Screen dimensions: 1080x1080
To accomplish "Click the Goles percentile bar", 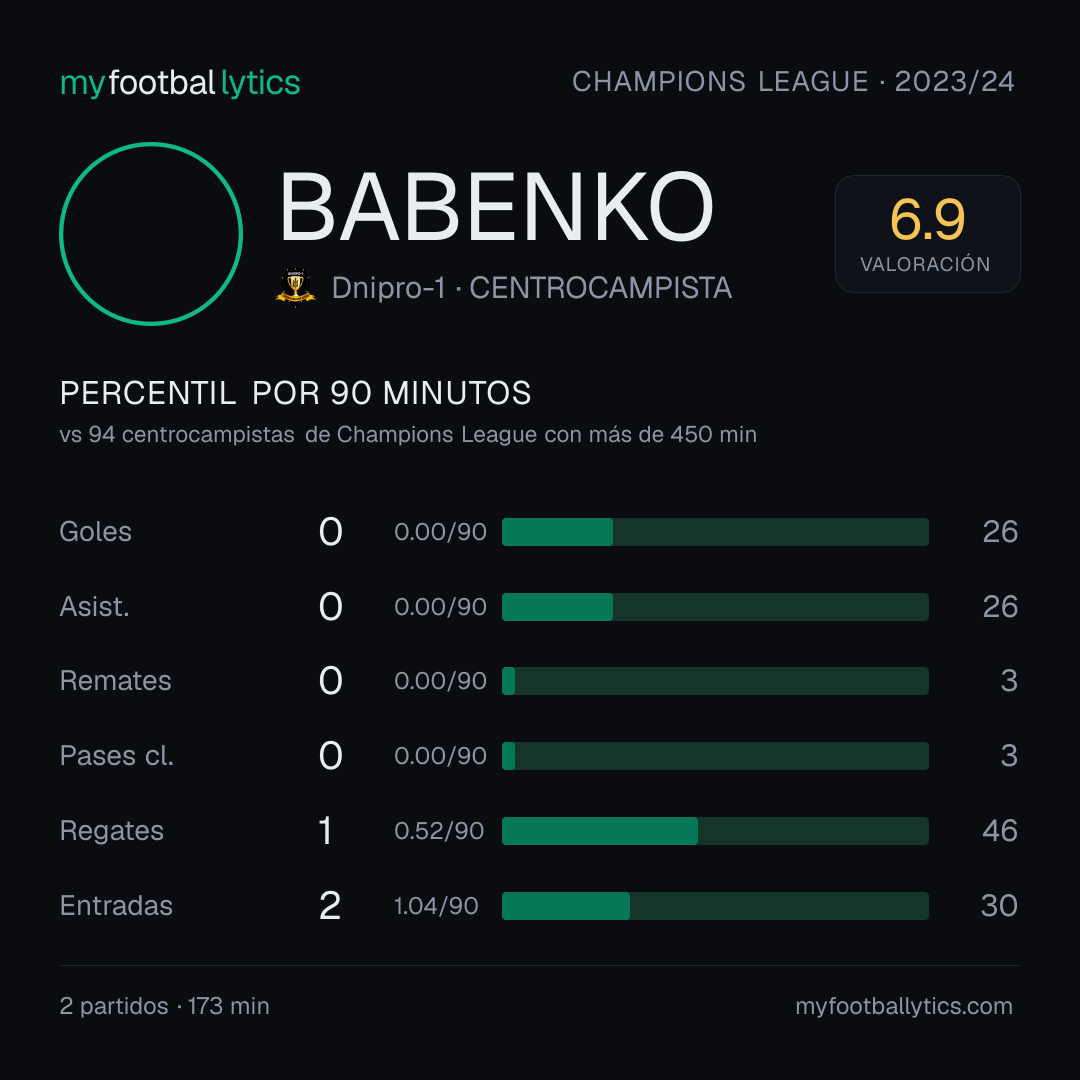I will 715,532.
